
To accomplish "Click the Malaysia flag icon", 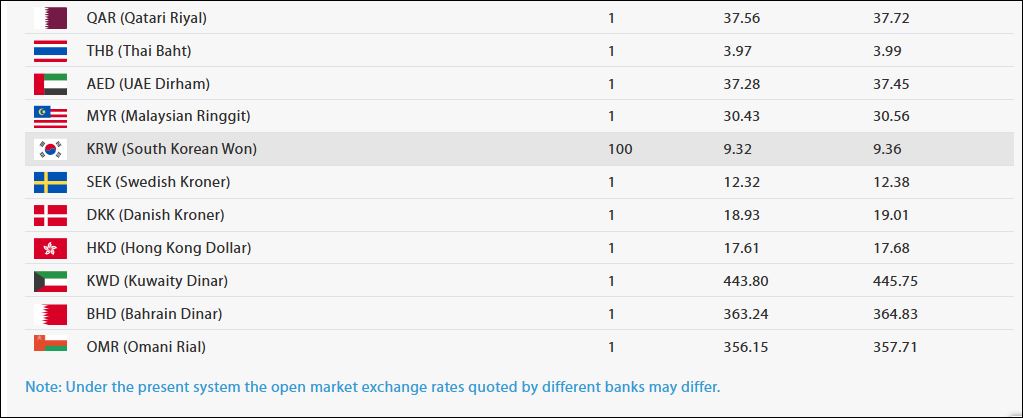I will (x=50, y=117).
